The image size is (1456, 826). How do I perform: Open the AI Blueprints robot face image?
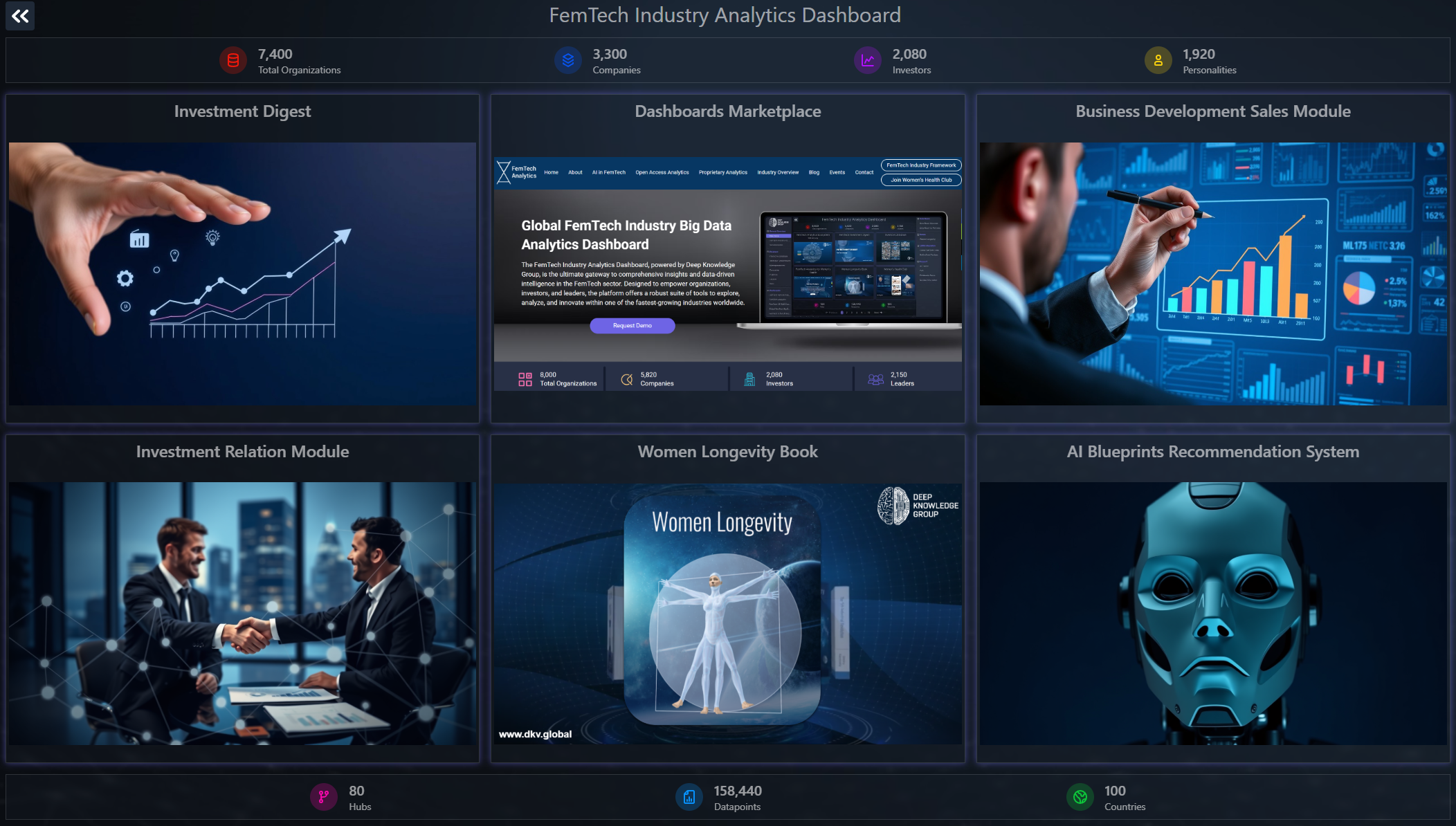1212,613
